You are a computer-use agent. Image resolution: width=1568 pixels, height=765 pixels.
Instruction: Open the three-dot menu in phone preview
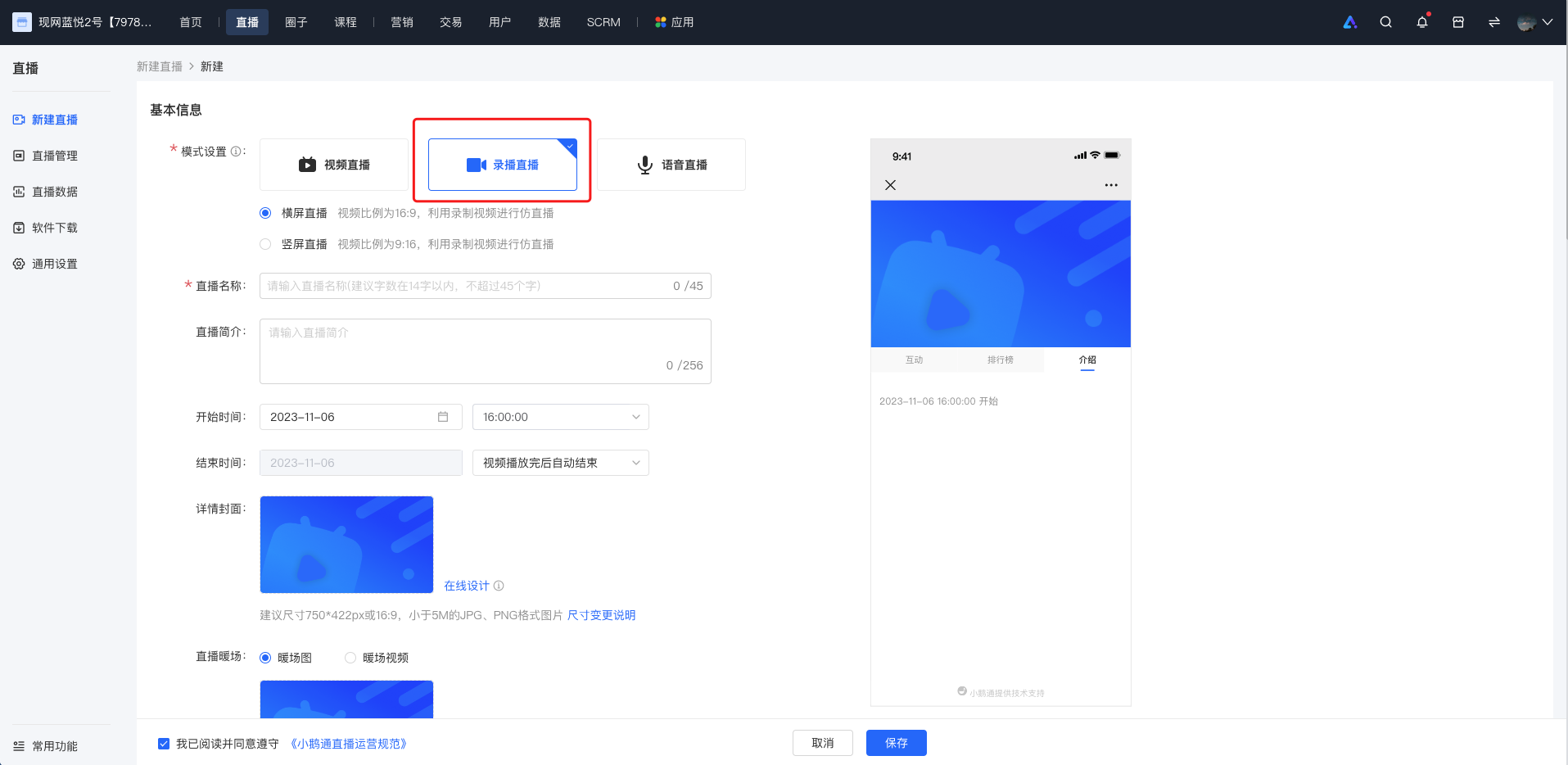pyautogui.click(x=1111, y=185)
